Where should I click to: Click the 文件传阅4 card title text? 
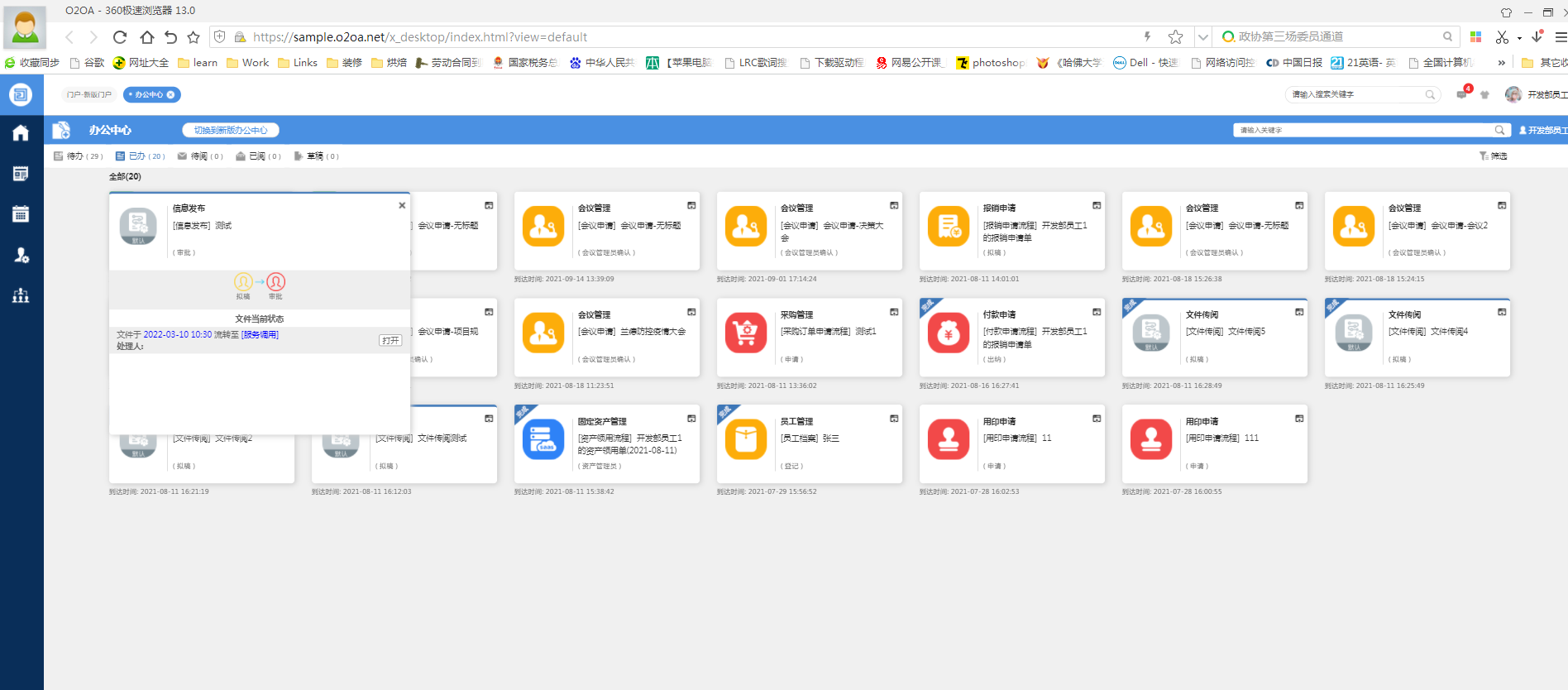1428,332
